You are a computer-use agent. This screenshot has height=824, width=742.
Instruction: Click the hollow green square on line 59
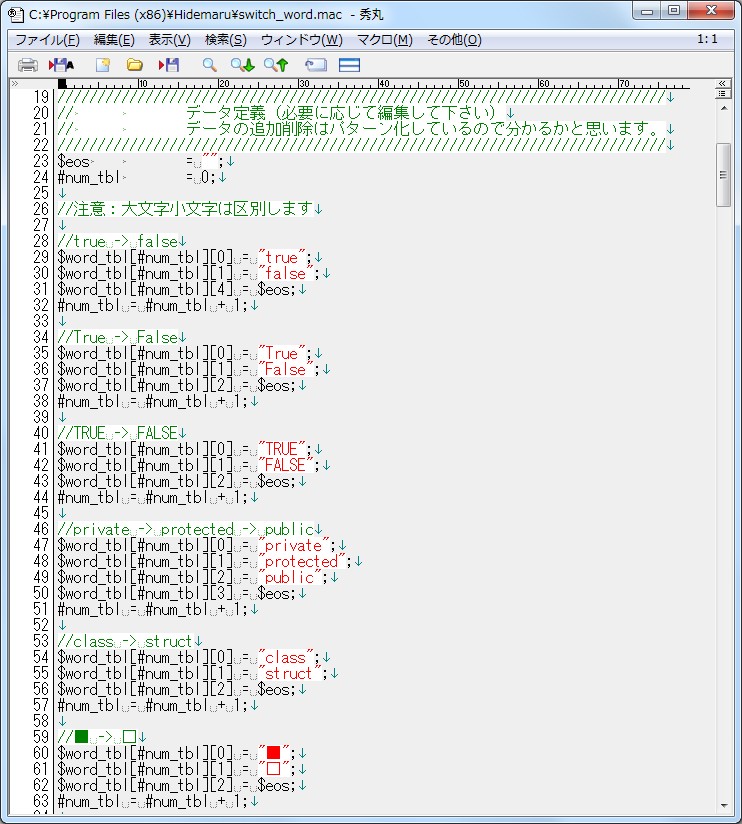click(x=129, y=737)
